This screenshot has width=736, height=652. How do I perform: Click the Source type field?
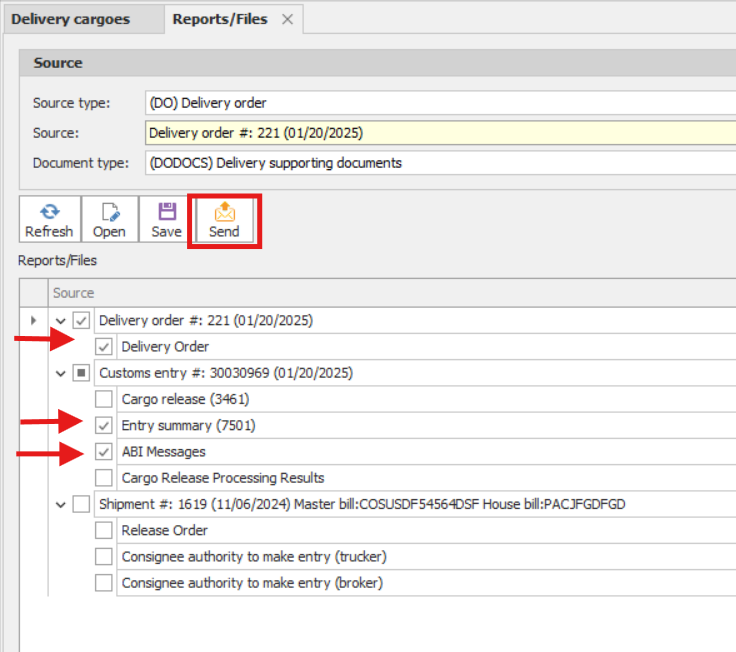point(440,103)
